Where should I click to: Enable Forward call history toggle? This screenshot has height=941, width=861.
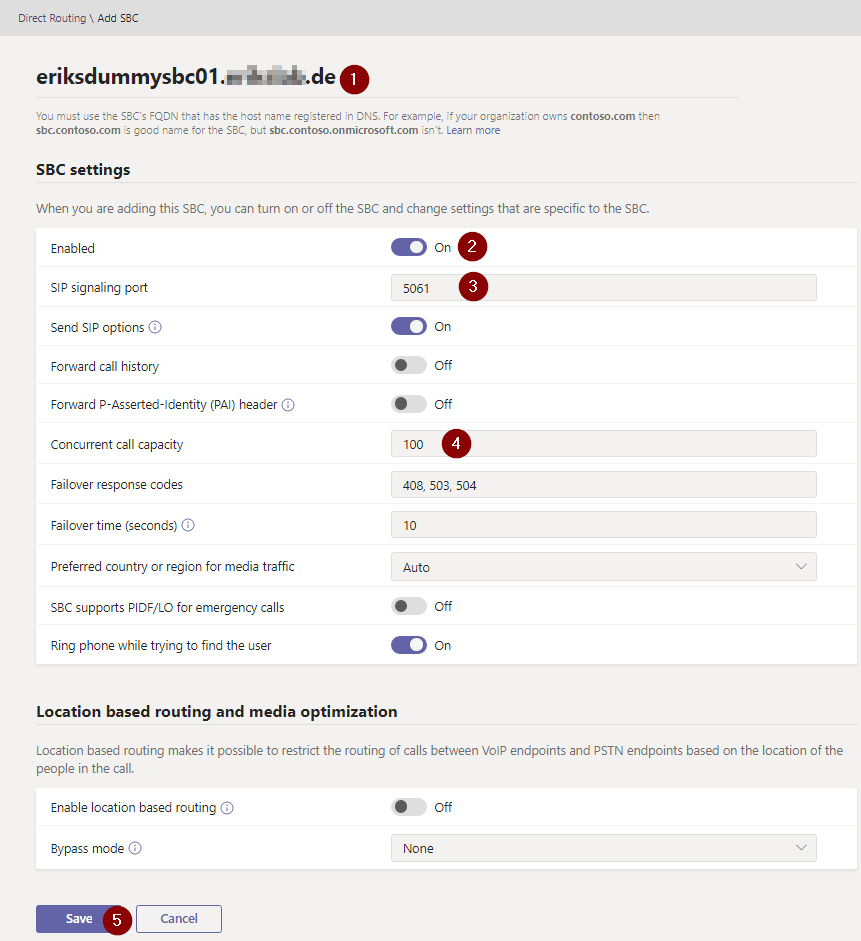408,365
